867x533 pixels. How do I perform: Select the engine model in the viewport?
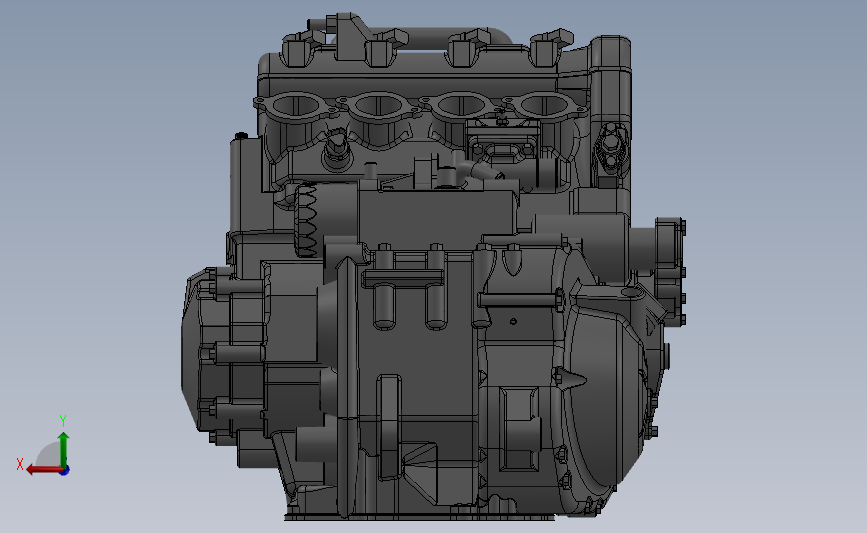433,268
